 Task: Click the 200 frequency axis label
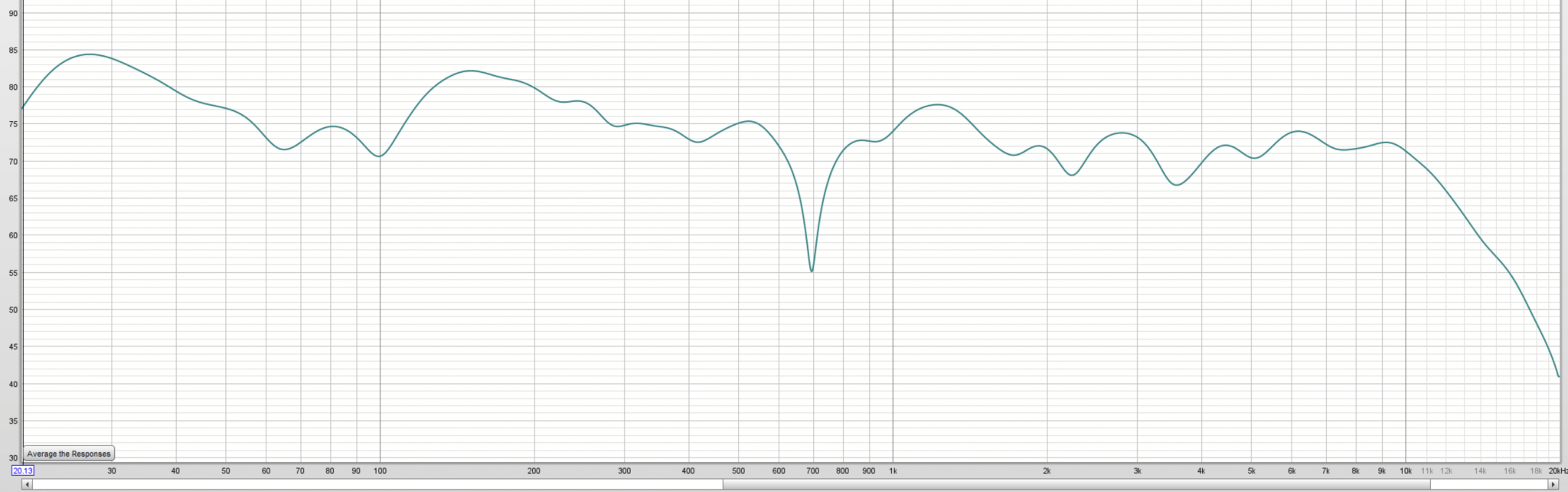point(534,471)
